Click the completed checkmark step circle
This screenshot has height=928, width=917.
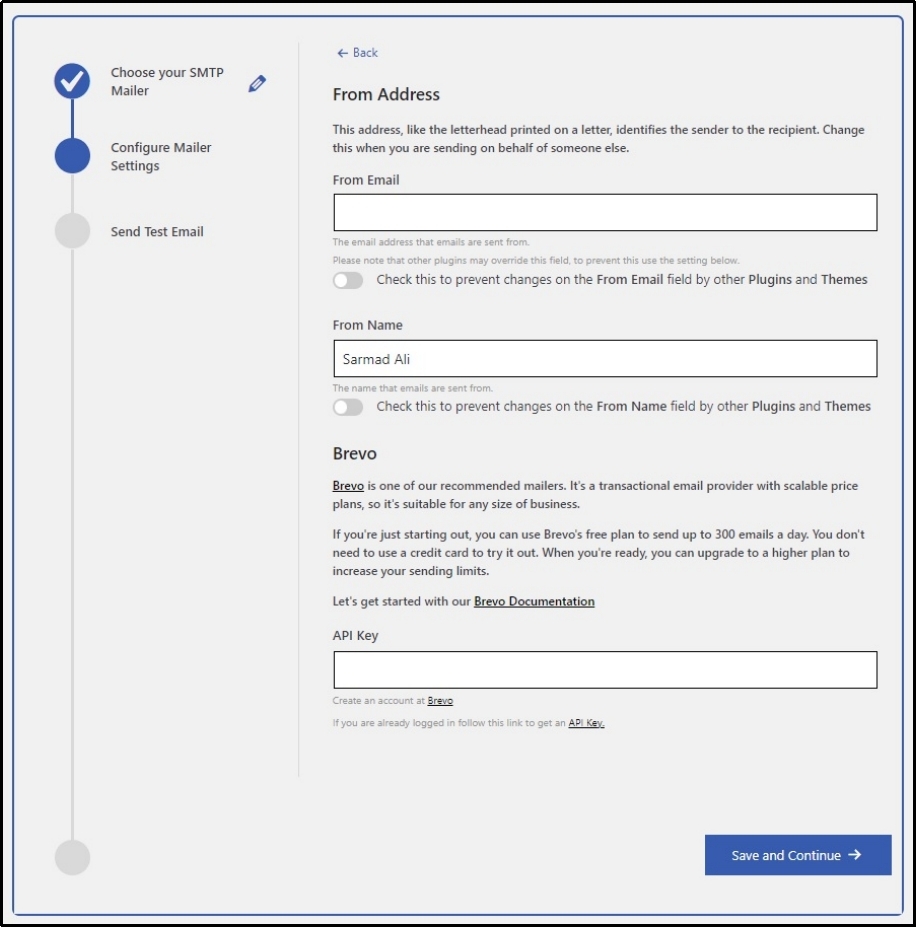[x=72, y=81]
